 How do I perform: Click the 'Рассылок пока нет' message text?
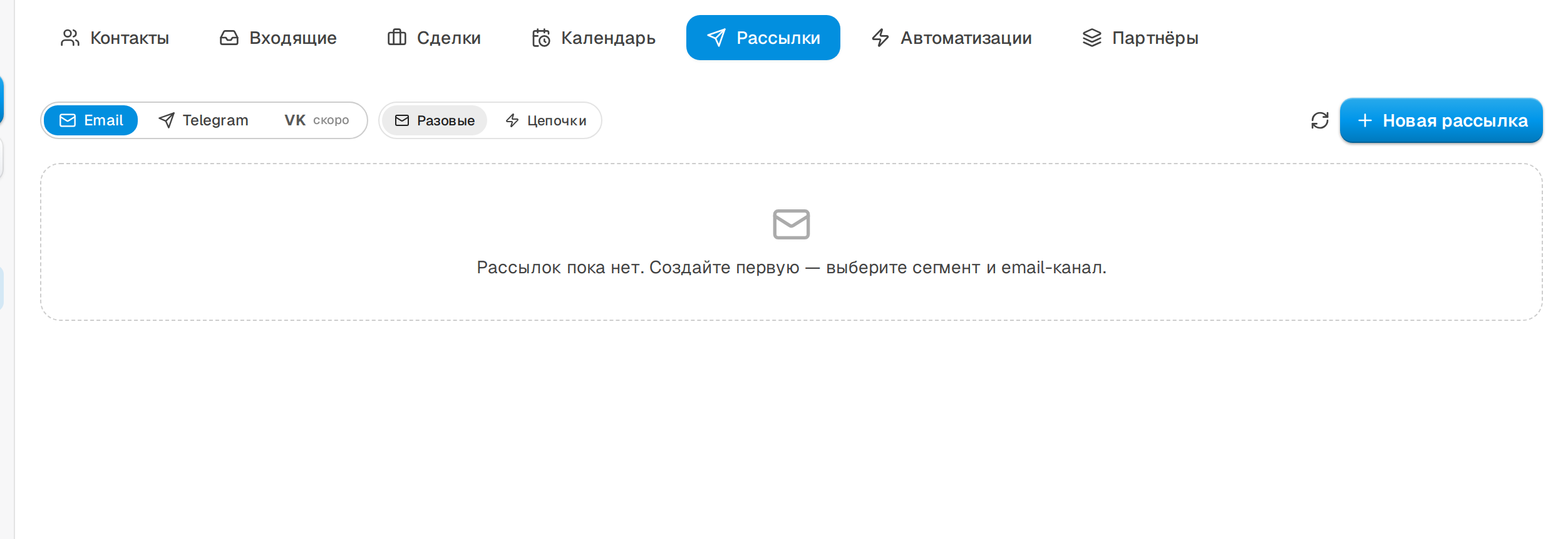(x=792, y=268)
